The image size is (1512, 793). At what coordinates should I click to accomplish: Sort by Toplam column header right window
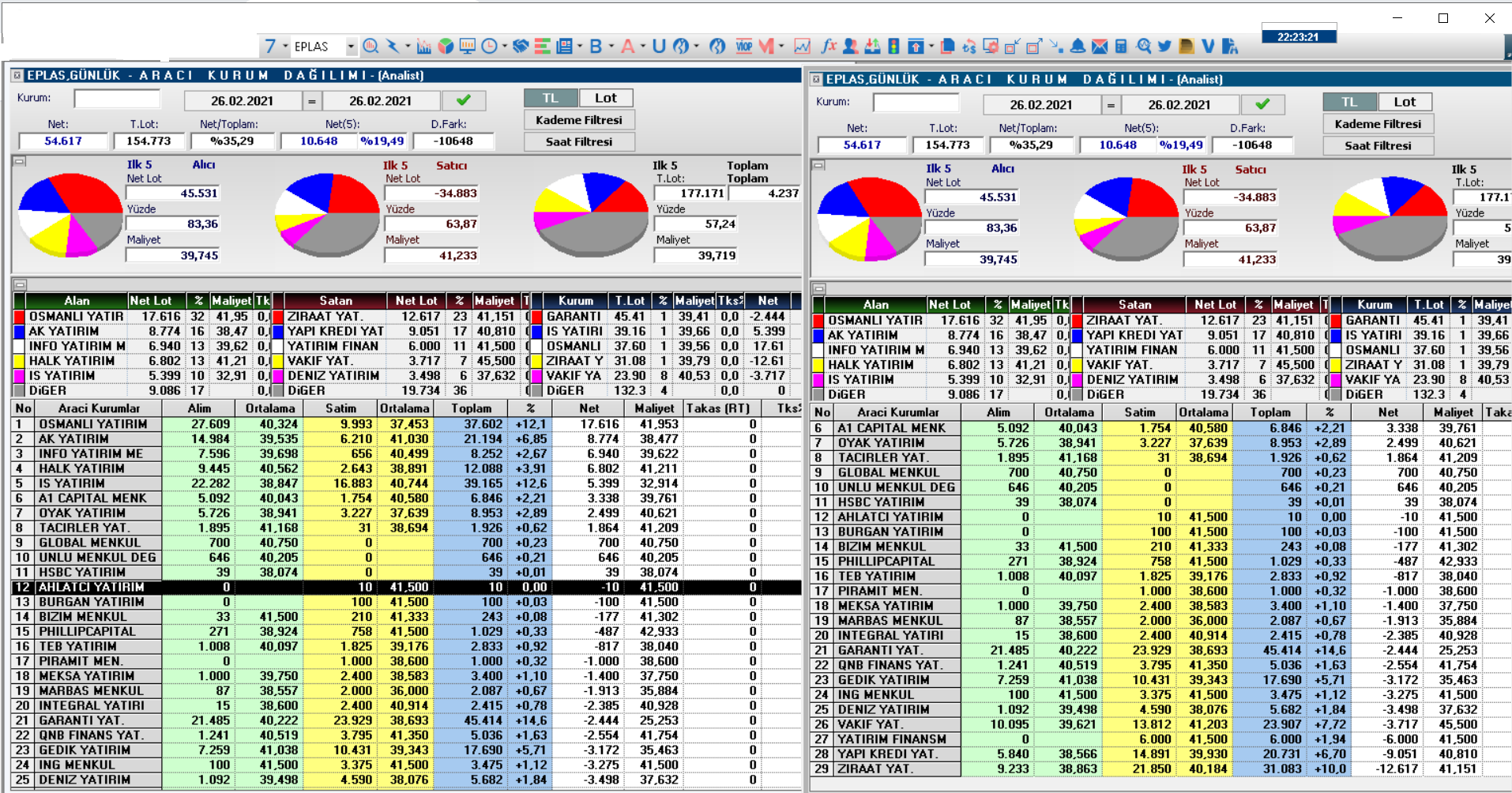coord(1270,412)
